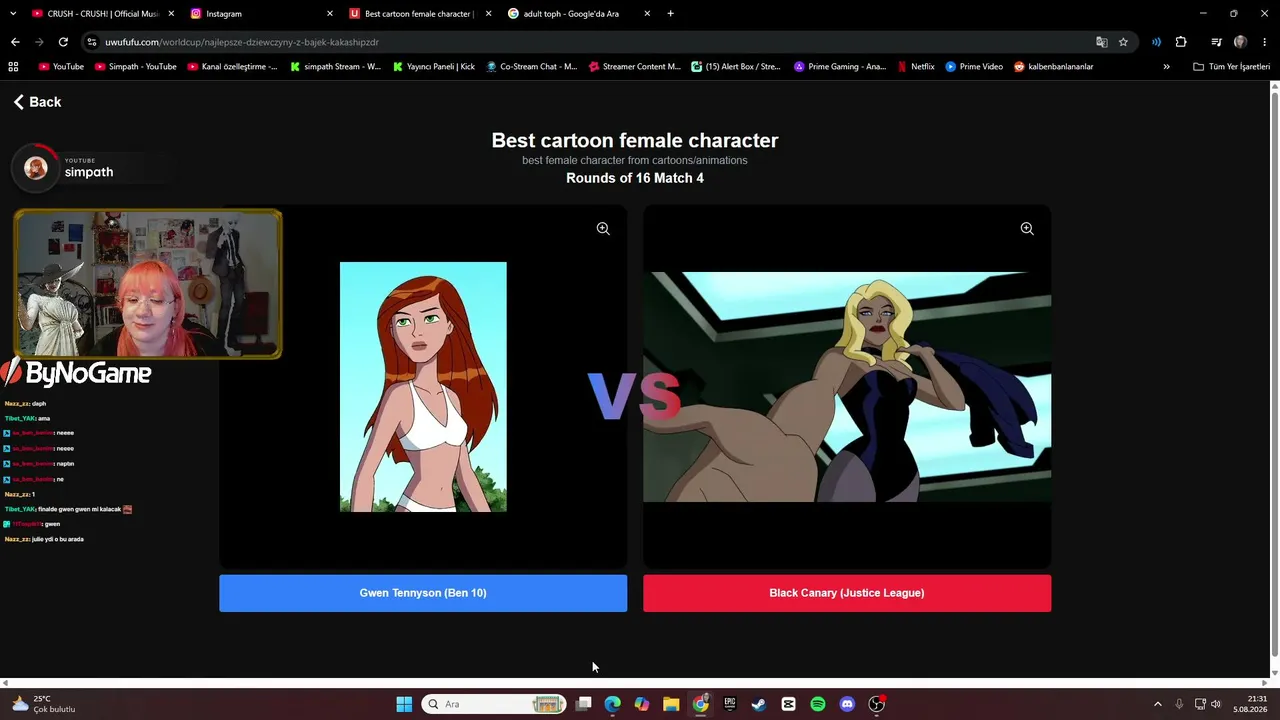Open OBS Studio from the taskbar
This screenshot has width=1280, height=720.
coord(877,704)
